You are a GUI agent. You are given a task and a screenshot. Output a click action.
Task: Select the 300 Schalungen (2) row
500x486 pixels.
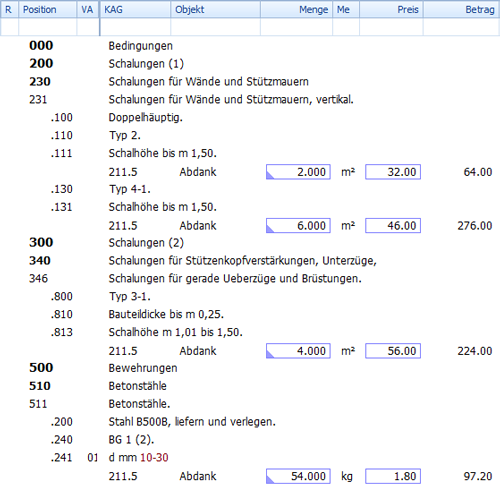(250, 243)
